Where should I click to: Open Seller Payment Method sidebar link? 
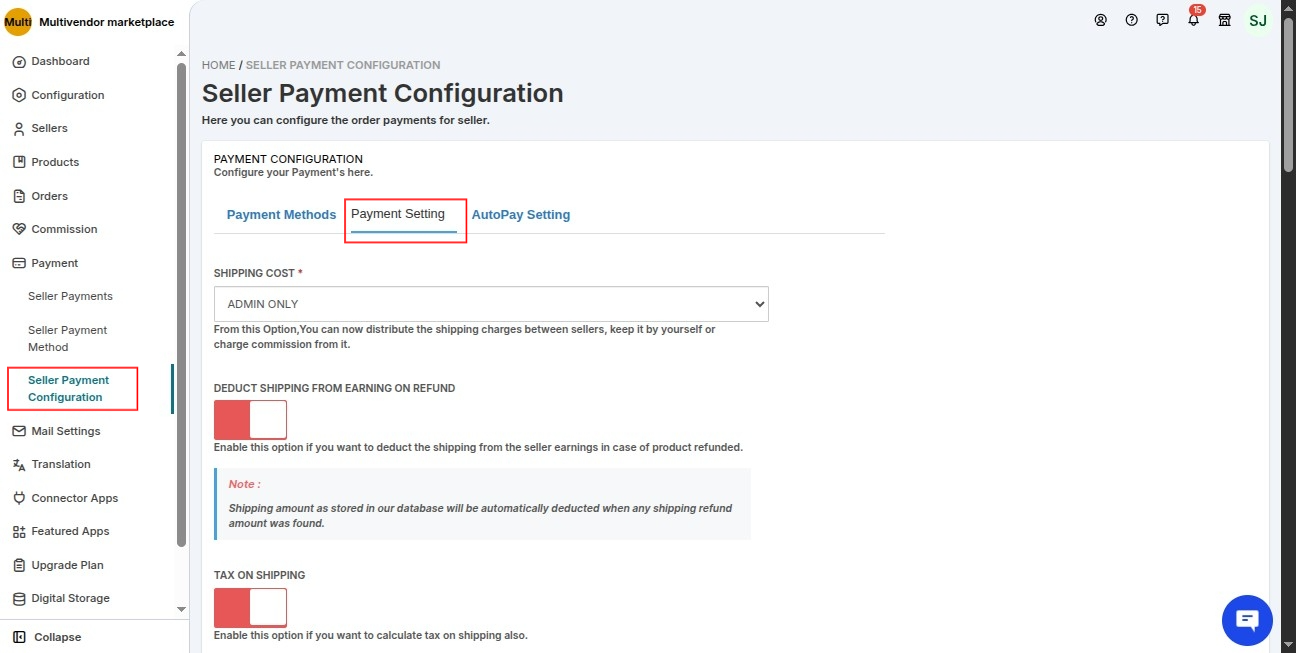click(x=67, y=338)
